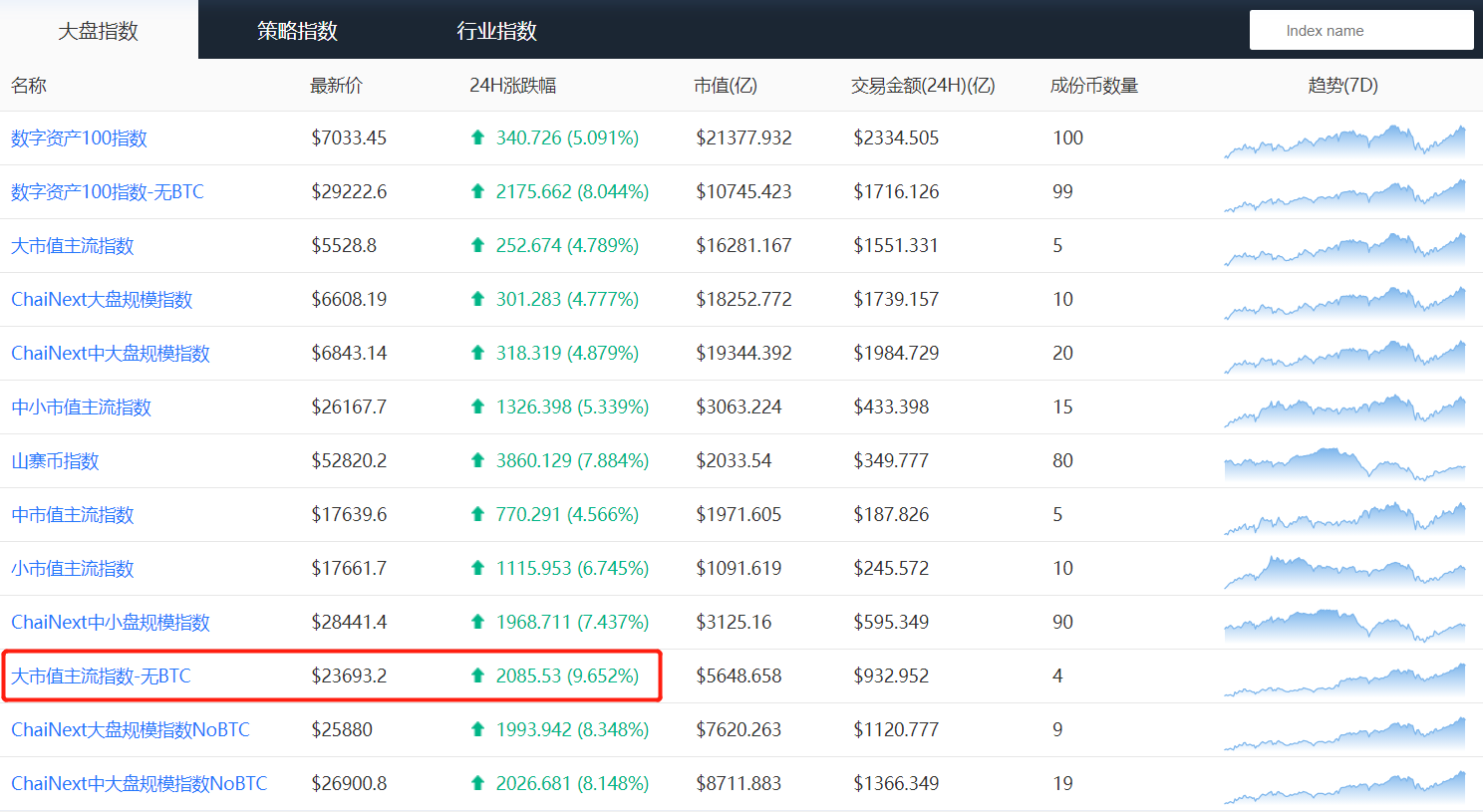Click the up arrow beside 大市值主流指数-无BTC
Image resolution: width=1483 pixels, height=812 pixels.
click(x=476, y=676)
